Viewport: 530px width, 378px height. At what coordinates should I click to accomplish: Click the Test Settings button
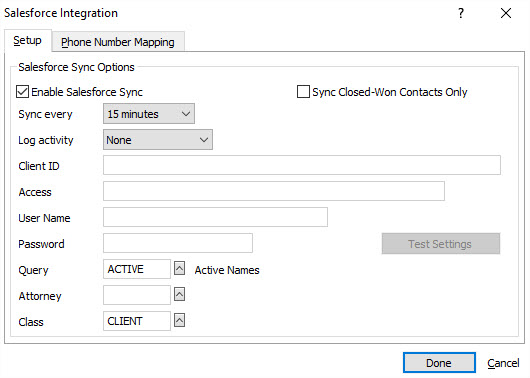441,243
